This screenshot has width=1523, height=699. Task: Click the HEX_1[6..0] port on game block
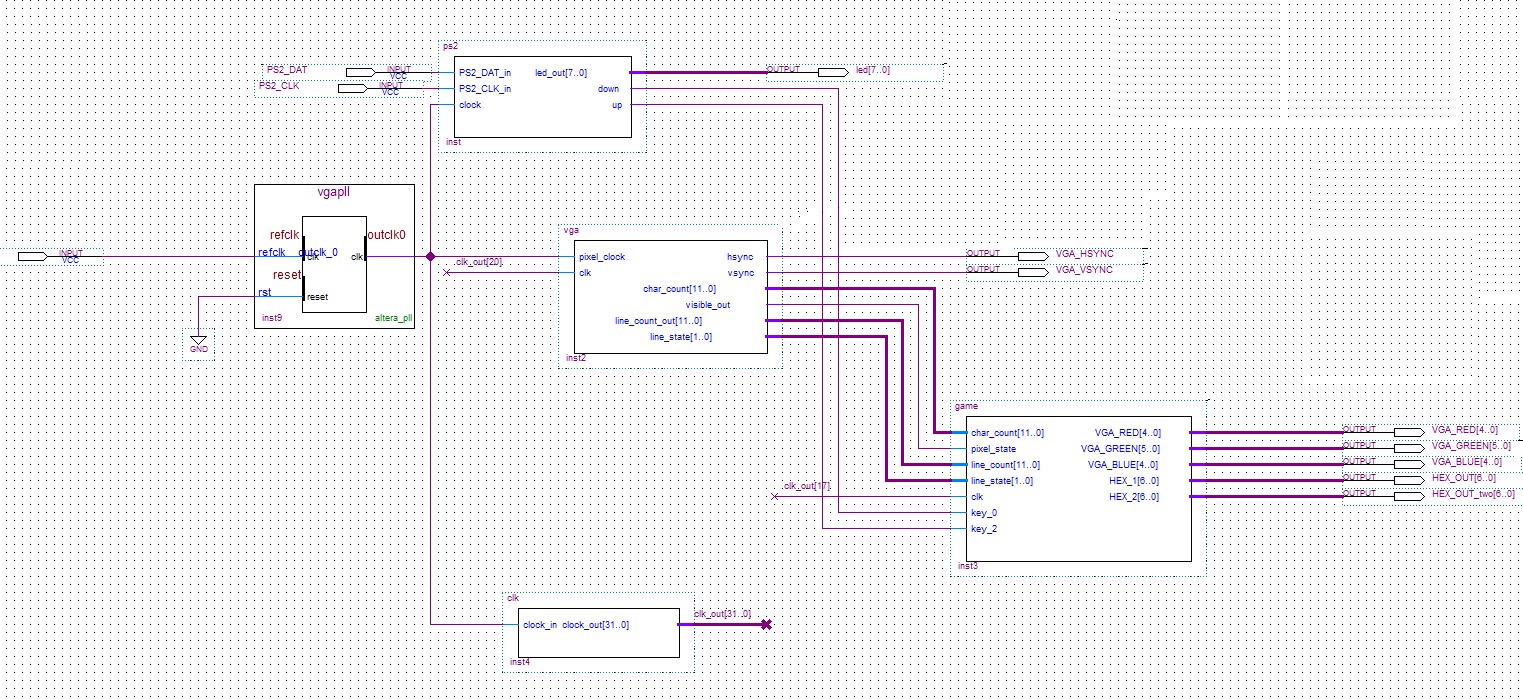1135,481
